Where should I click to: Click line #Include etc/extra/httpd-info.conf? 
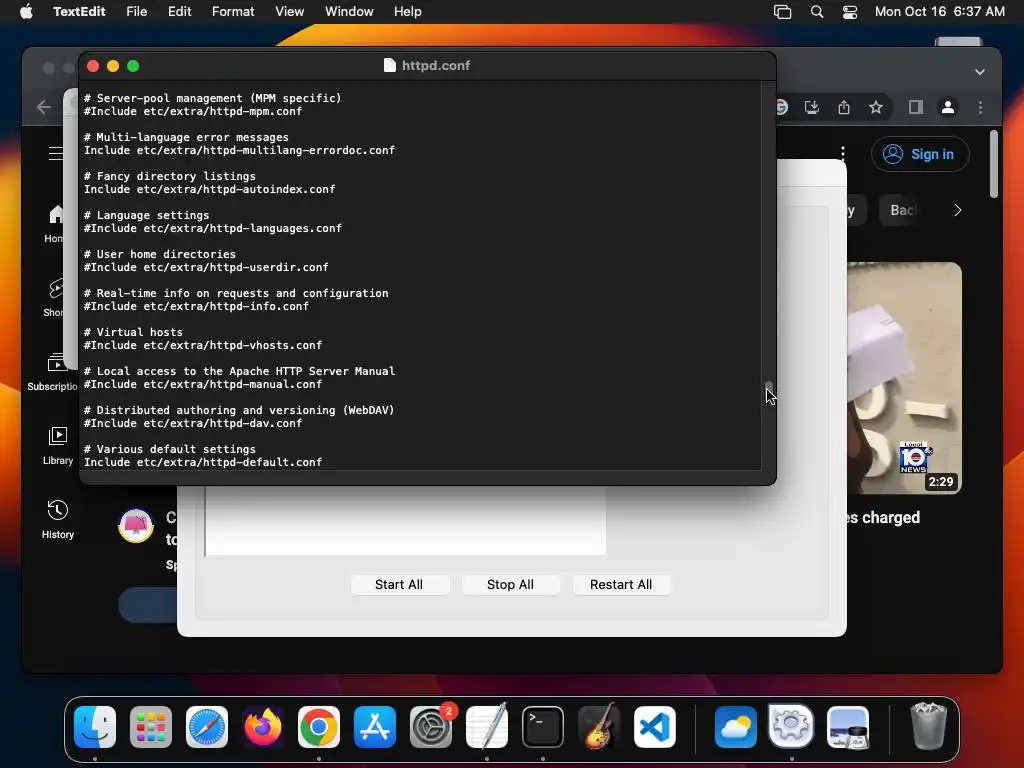tap(196, 306)
